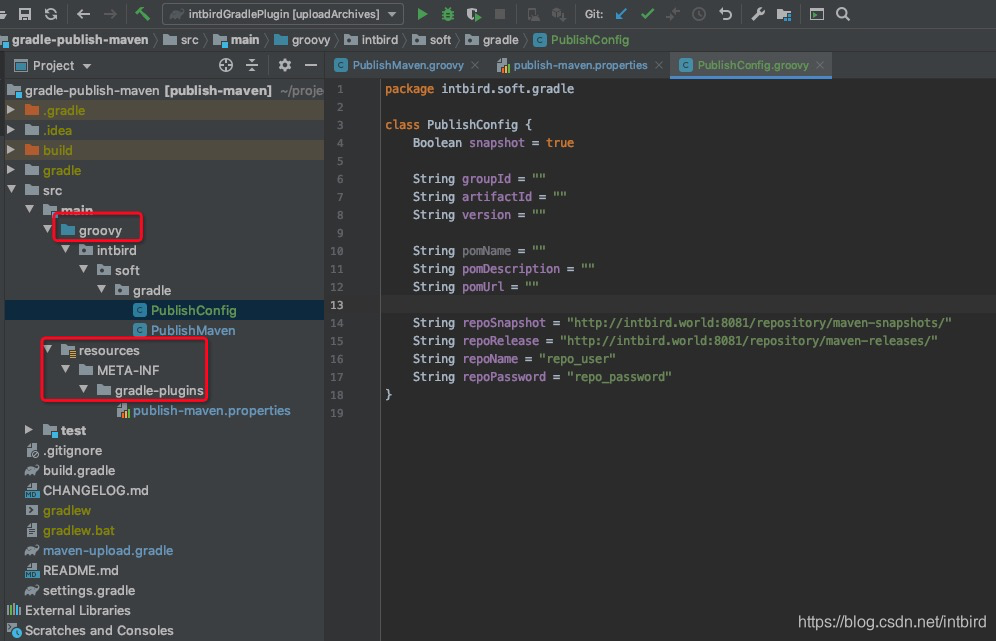Expand the test folder

29,429
